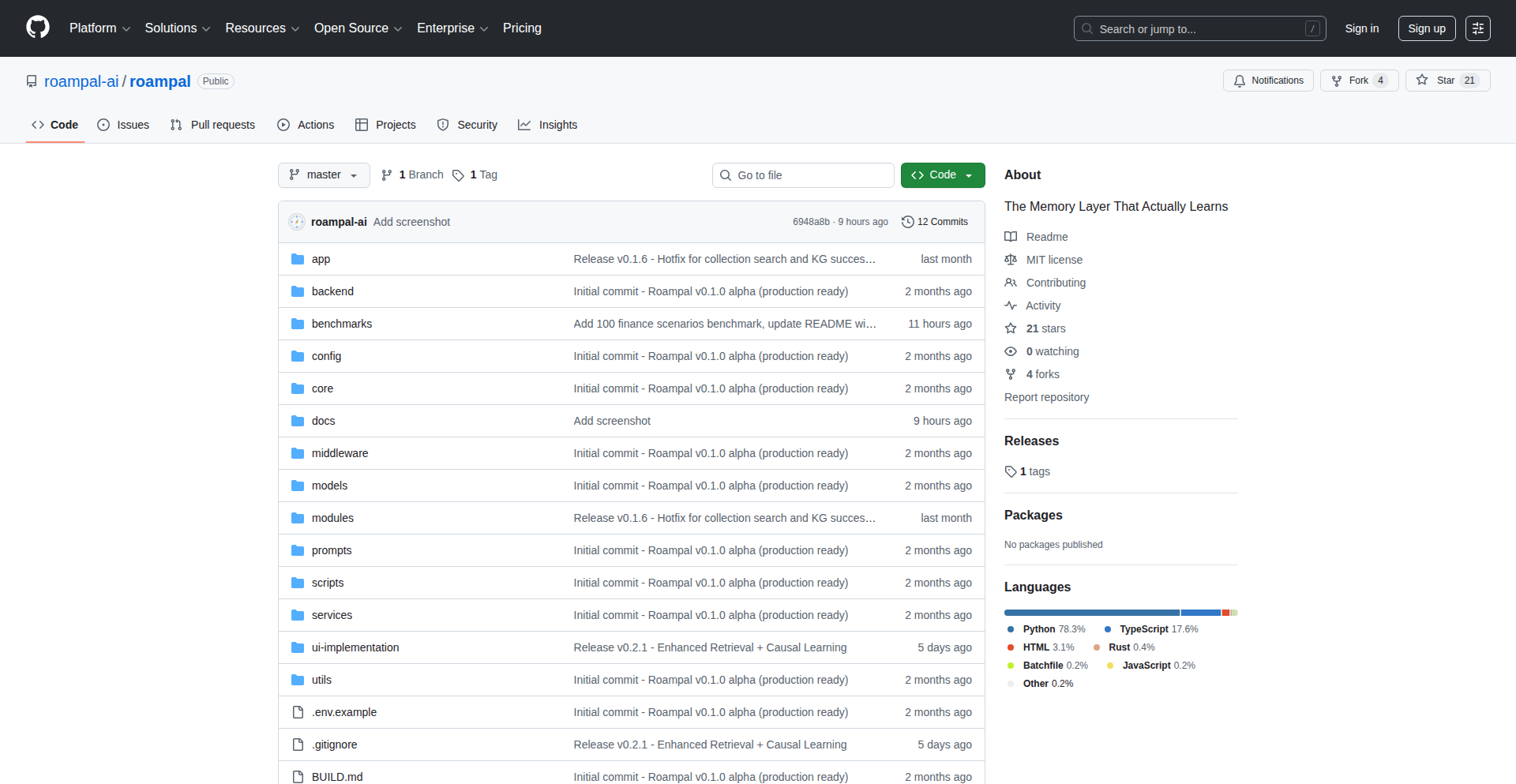
Task: Click the .gitignore file icon
Action: 298,745
